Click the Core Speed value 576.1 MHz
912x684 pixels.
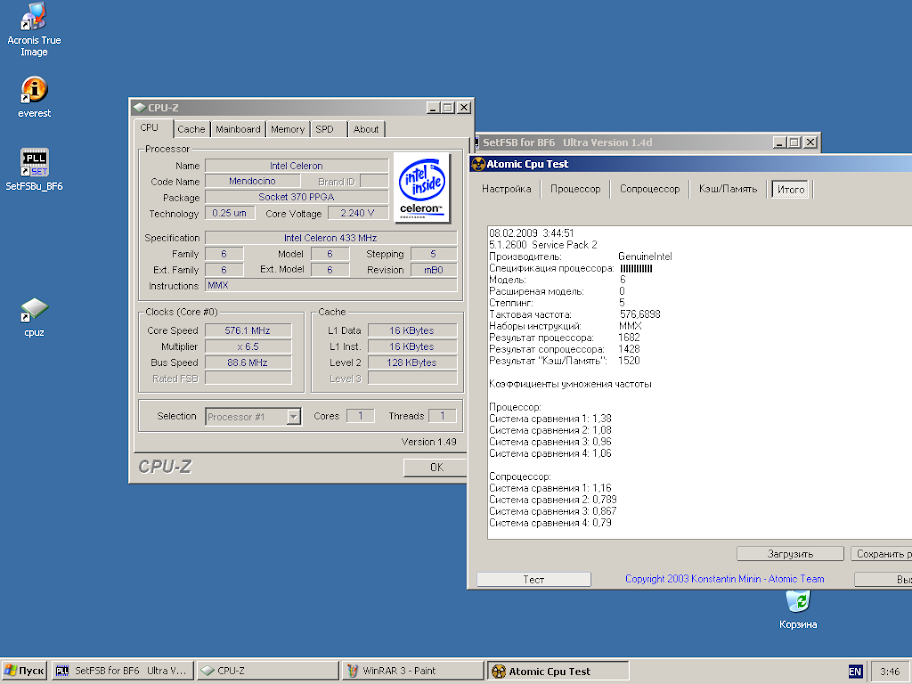tap(248, 330)
